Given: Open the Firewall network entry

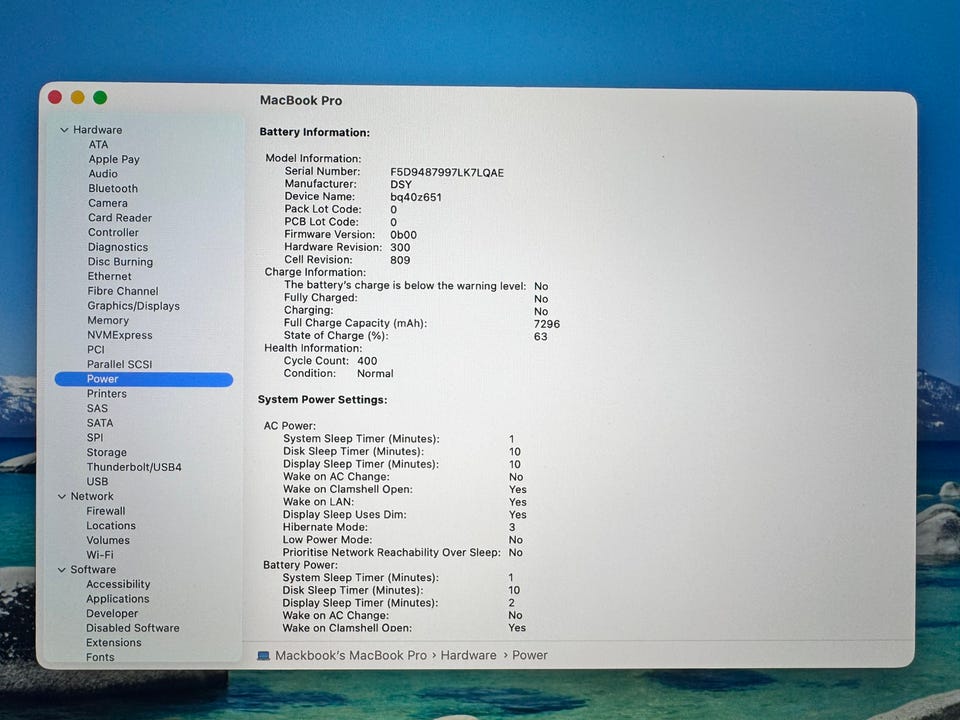Looking at the screenshot, I should click(105, 512).
